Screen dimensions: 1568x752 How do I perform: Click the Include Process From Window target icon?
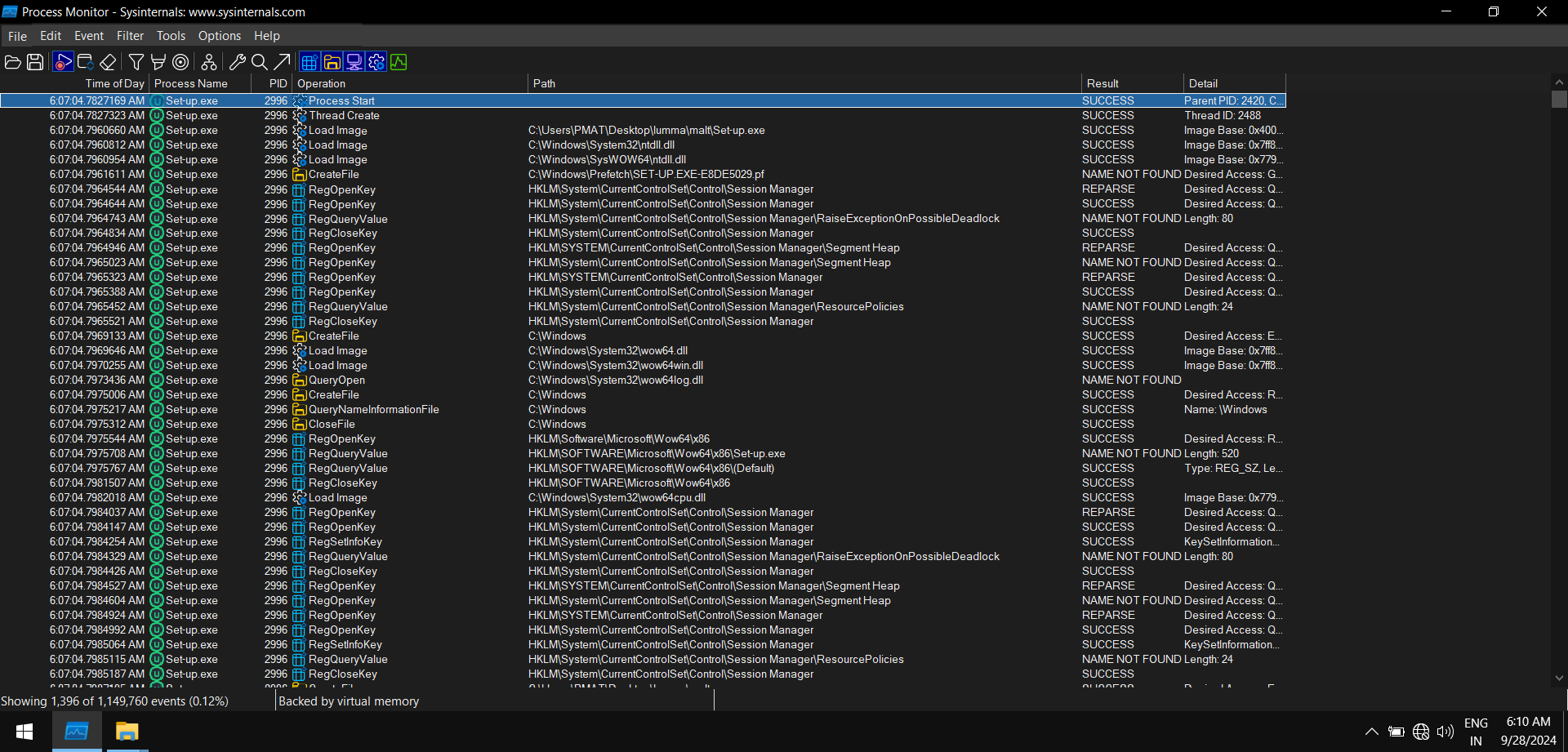180,62
